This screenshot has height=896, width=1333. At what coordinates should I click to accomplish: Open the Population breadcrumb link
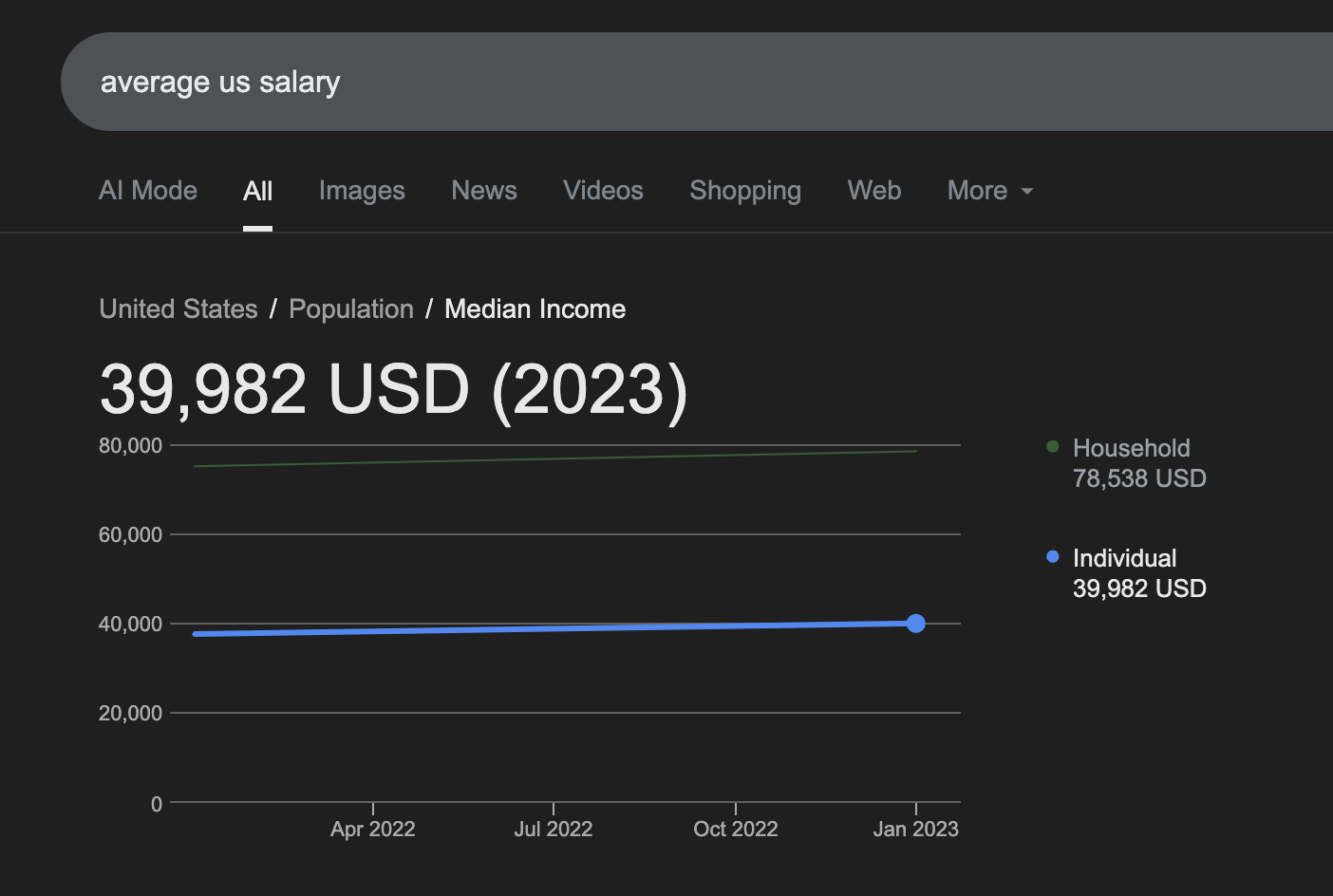351,309
